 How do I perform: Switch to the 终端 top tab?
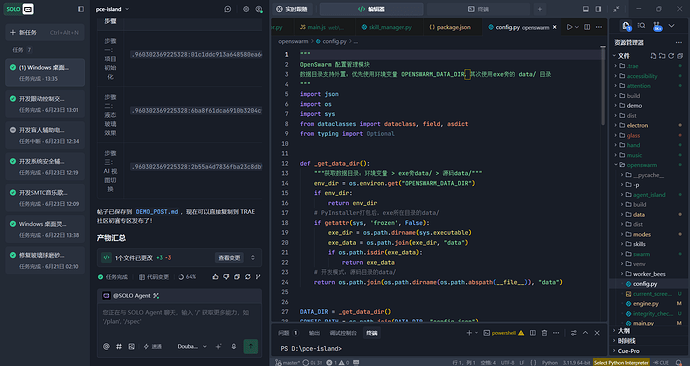click(x=478, y=9)
